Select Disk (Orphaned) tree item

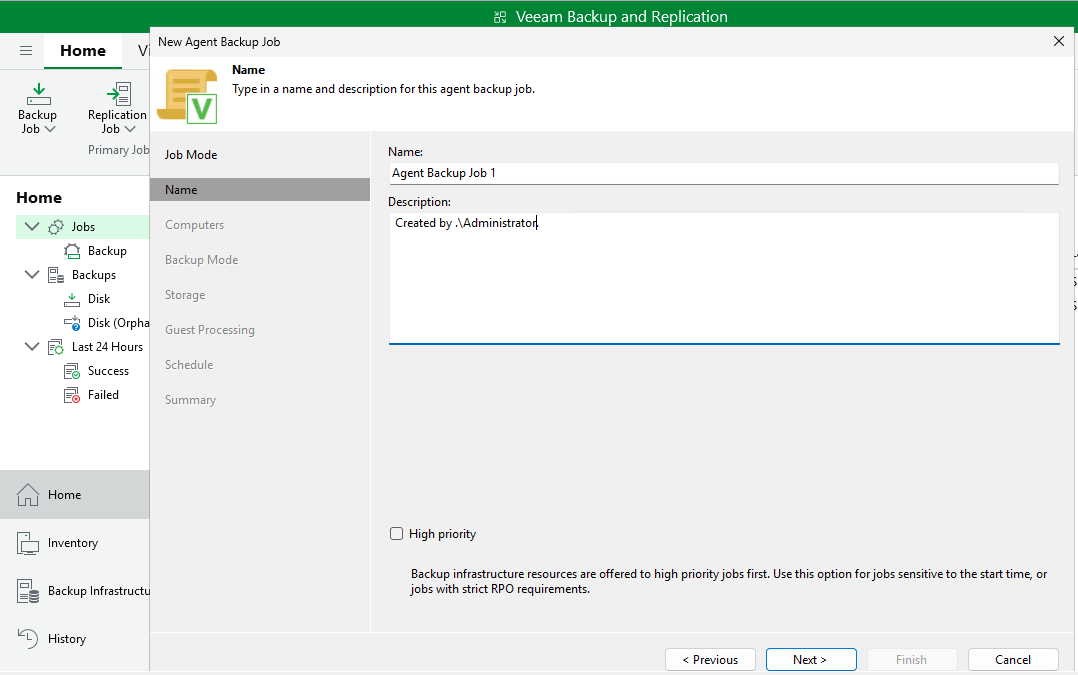point(118,323)
